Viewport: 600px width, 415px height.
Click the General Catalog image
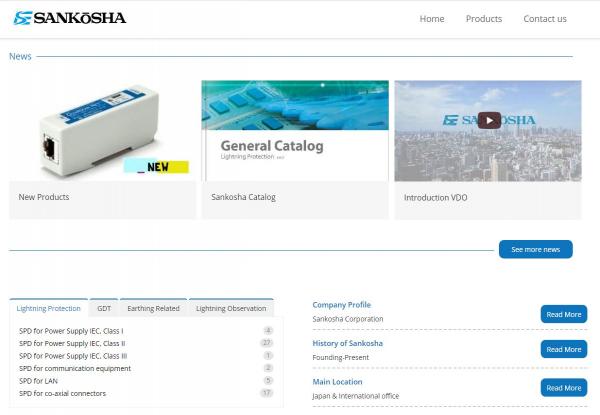pos(295,131)
